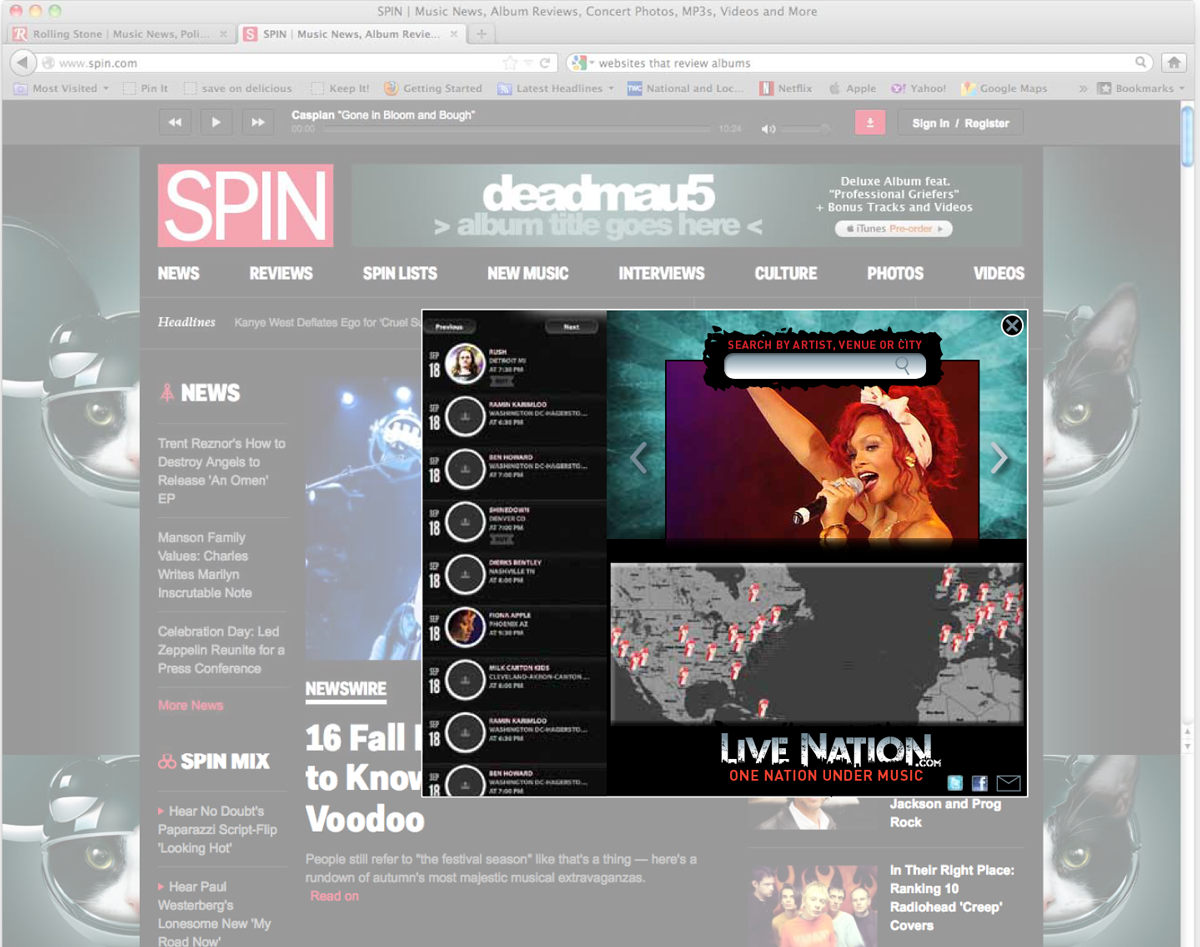The height and width of the screenshot is (947, 1200).
Task: Close the SPIN browser tab
Action: [x=454, y=34]
